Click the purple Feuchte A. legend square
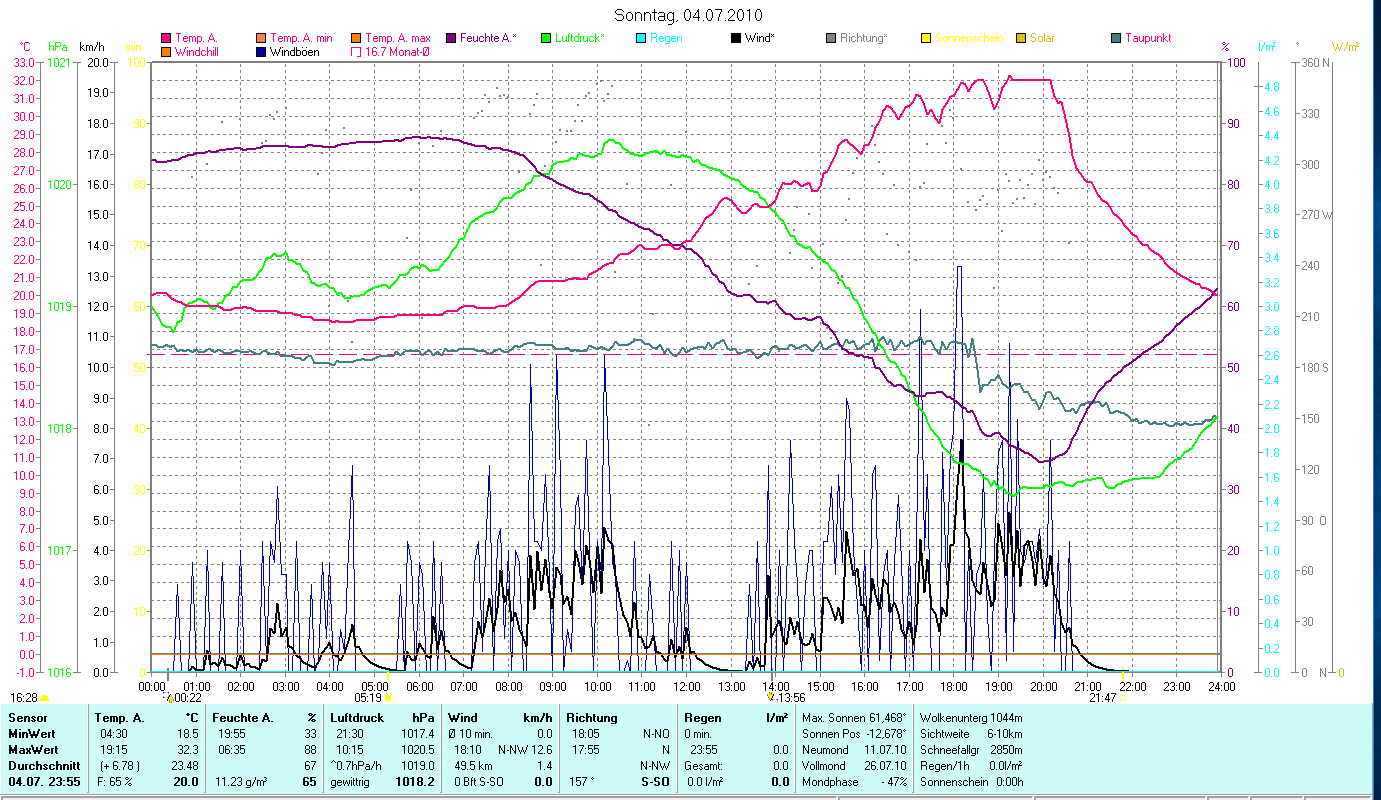This screenshot has width=1381, height=800. click(x=450, y=38)
